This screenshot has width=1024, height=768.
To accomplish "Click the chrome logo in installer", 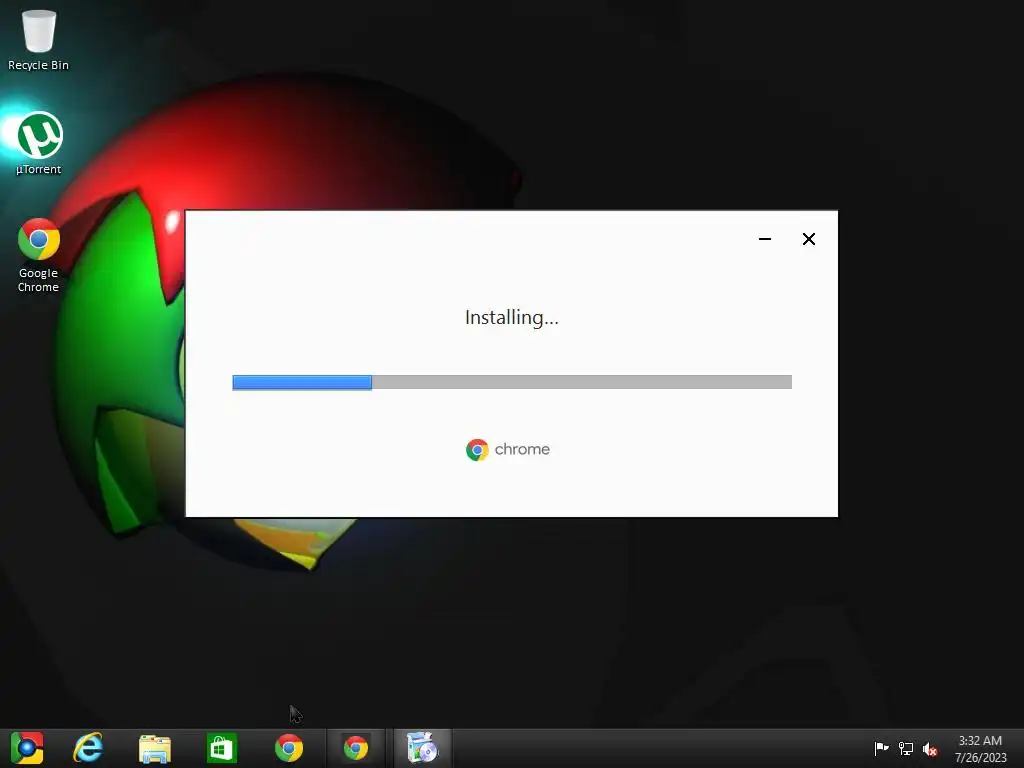I will pos(508,449).
